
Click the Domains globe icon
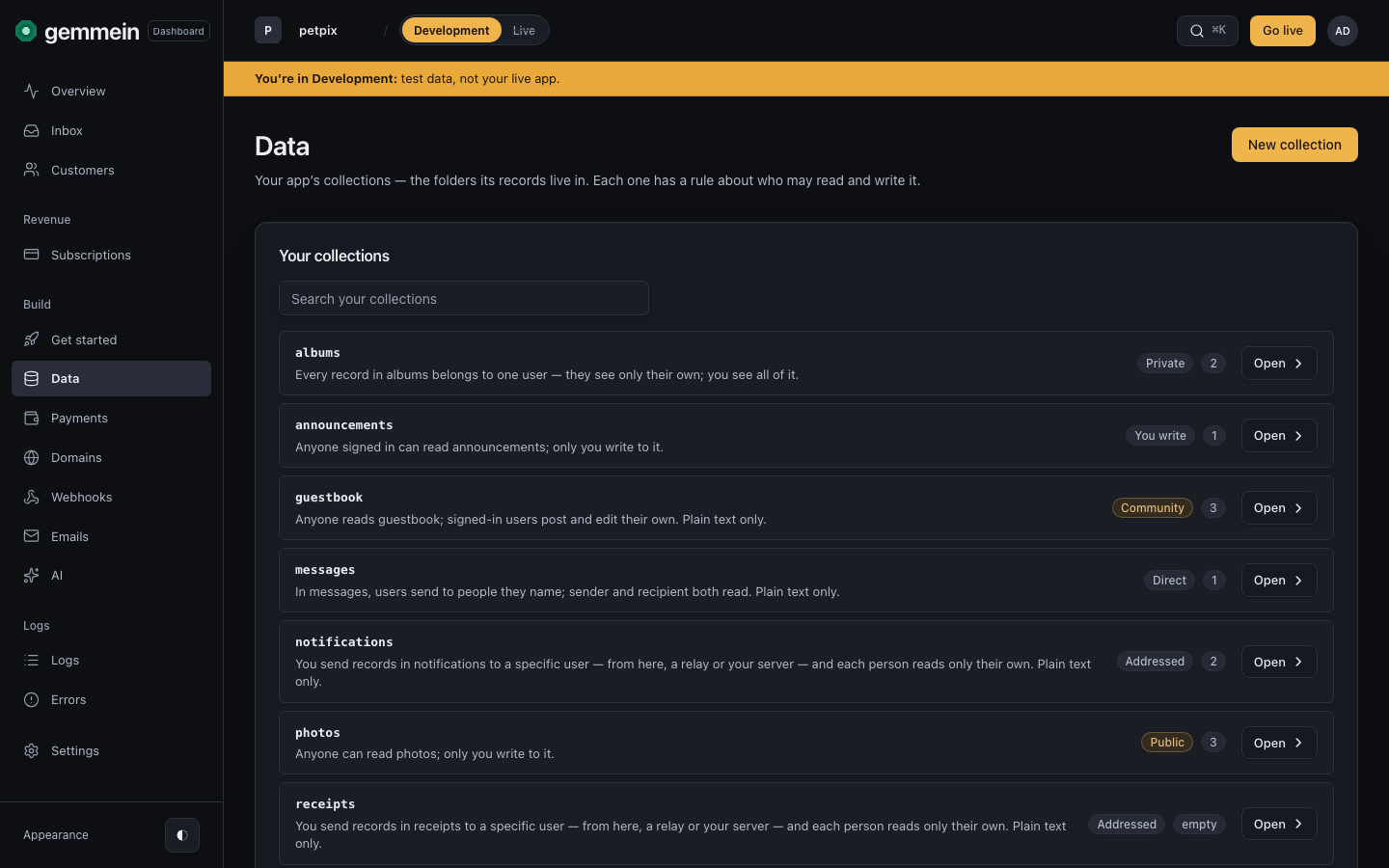(32, 457)
